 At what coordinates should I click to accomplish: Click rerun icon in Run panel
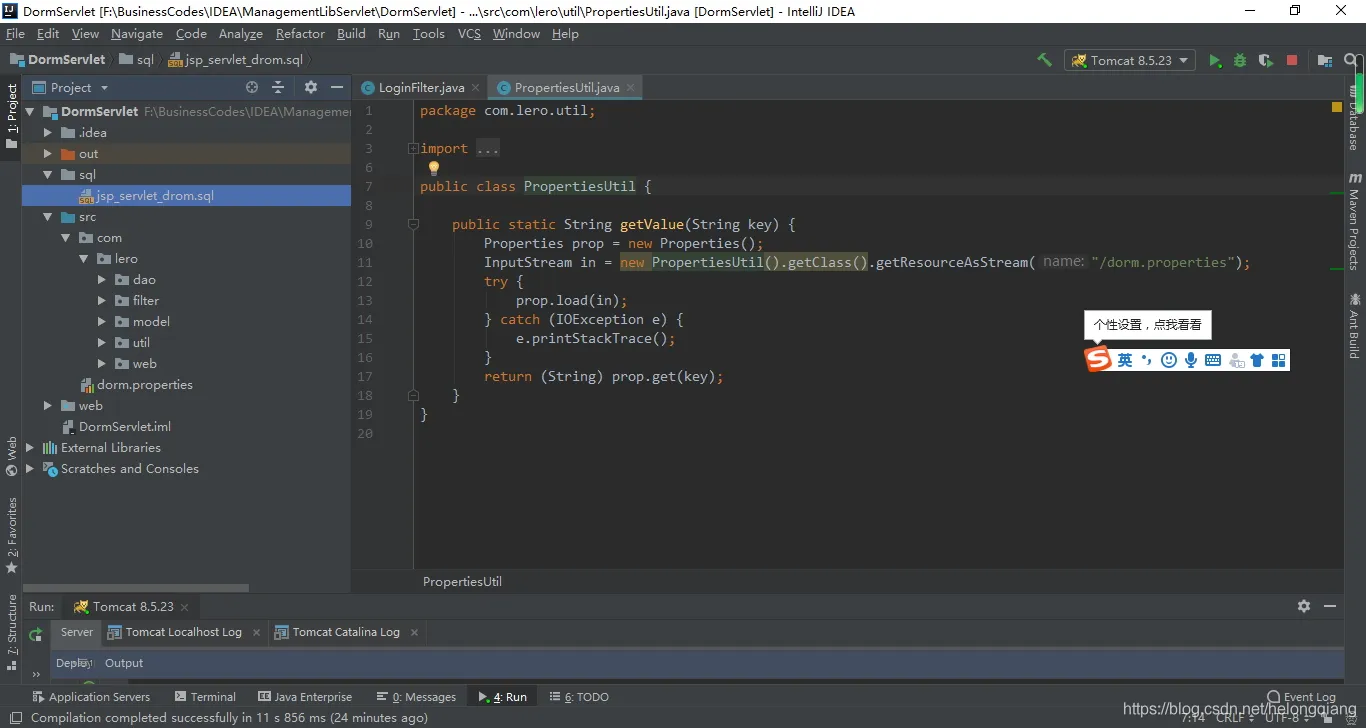tap(36, 634)
